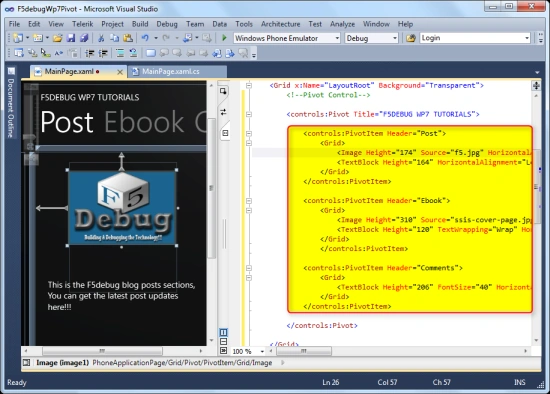Swap the design and XAML panes
550x394 pixels.
point(223,112)
